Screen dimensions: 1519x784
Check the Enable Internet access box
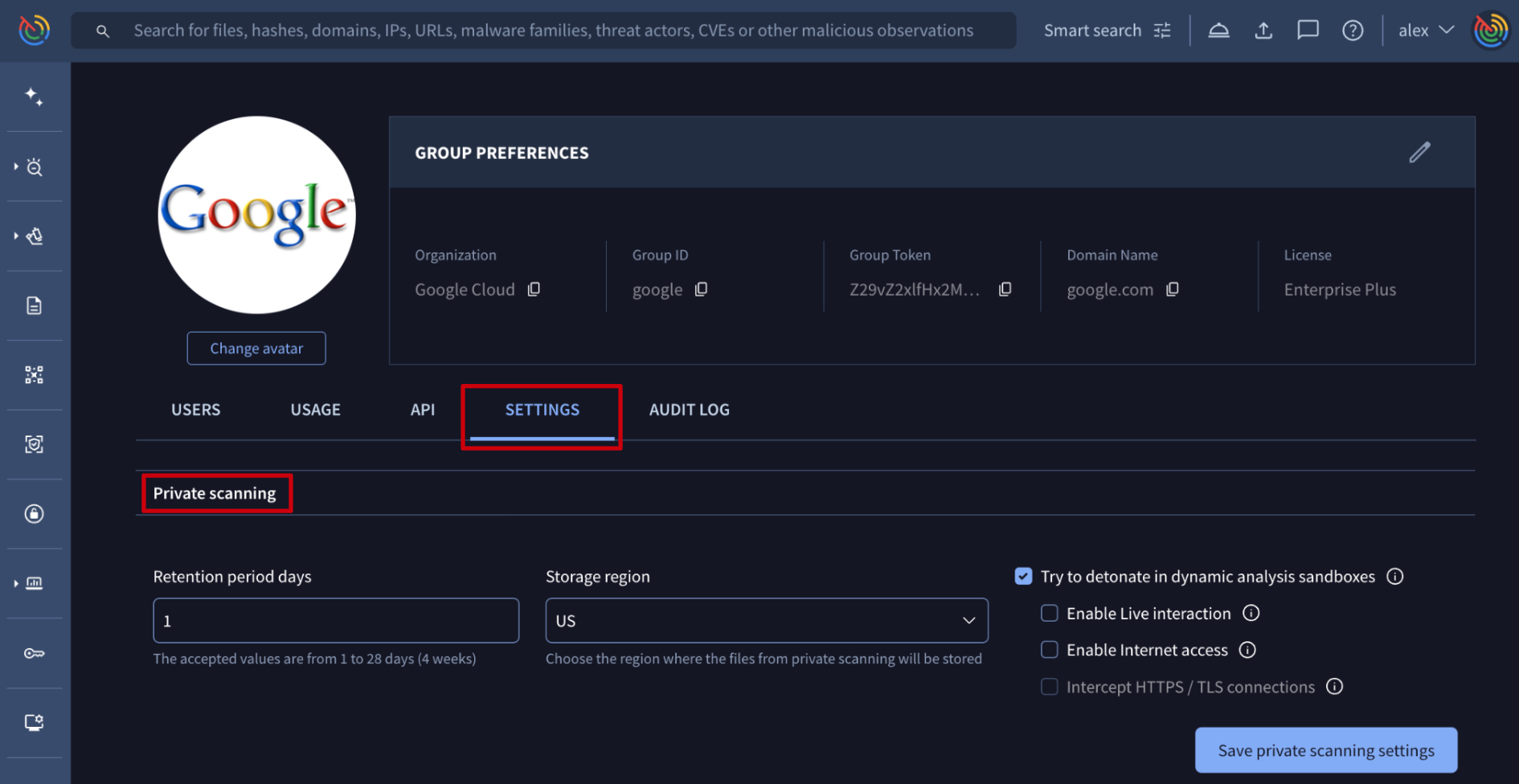[1049, 650]
